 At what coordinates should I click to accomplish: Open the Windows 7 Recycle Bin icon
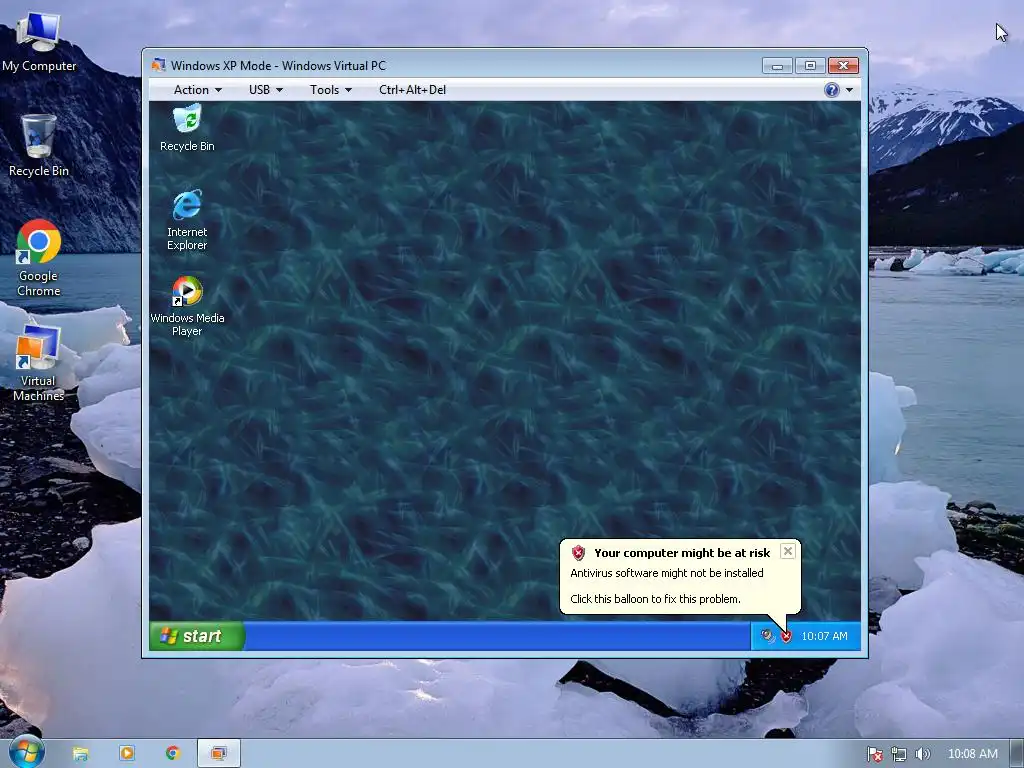pyautogui.click(x=39, y=145)
